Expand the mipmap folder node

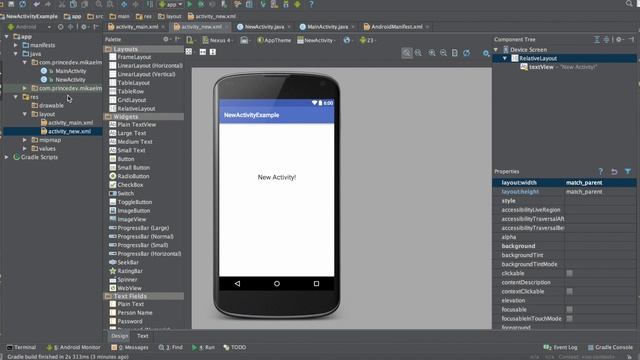(24, 140)
